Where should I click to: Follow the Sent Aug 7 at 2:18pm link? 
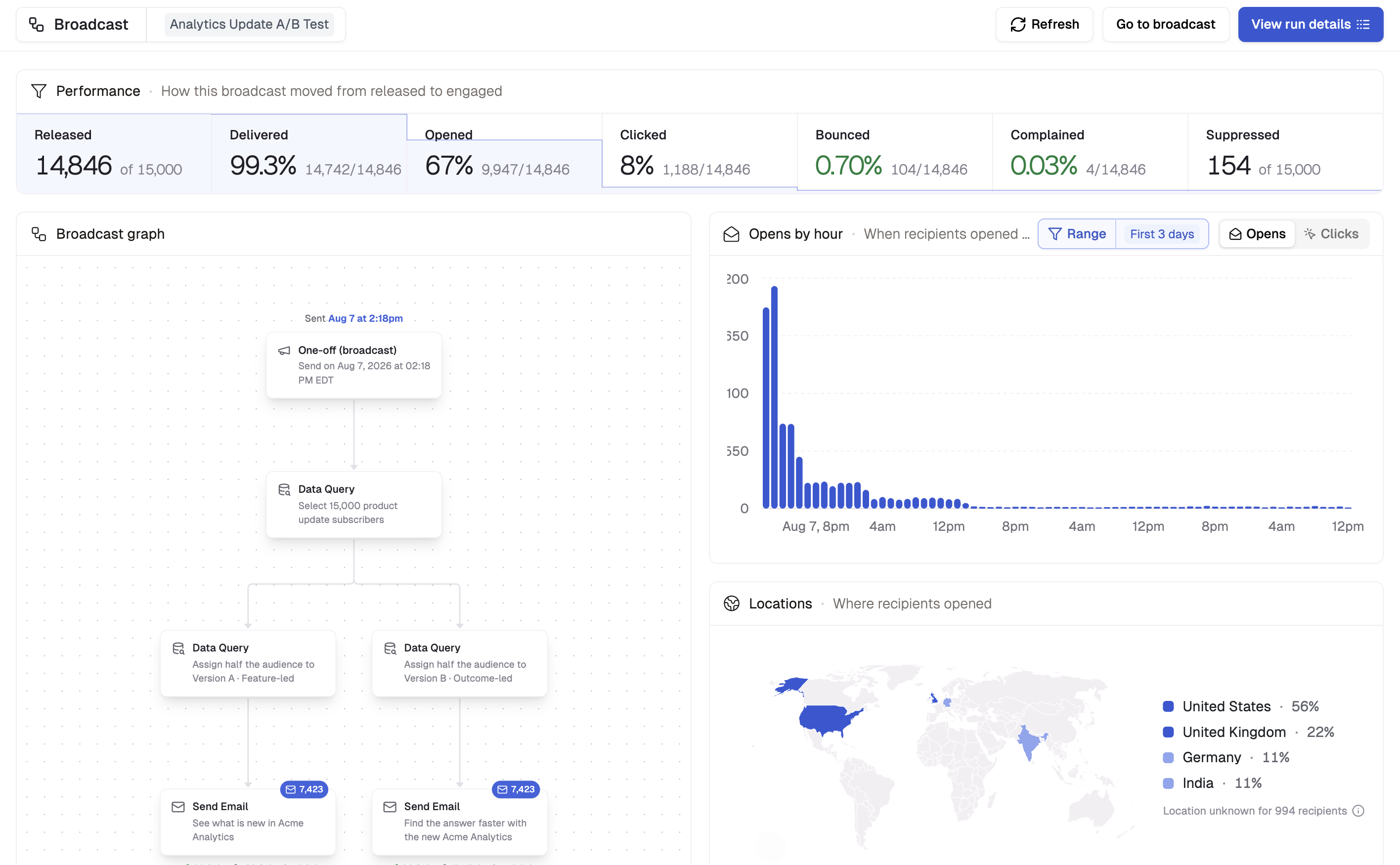click(x=365, y=318)
